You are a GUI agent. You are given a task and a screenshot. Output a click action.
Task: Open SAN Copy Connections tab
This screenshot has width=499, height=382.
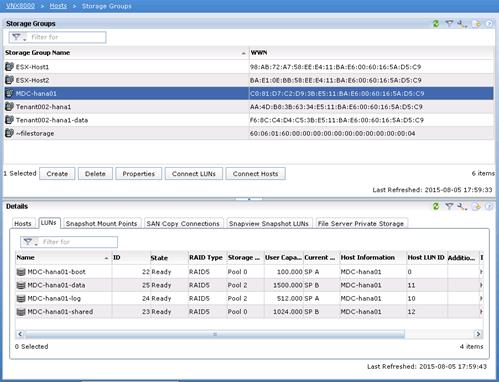click(183, 224)
